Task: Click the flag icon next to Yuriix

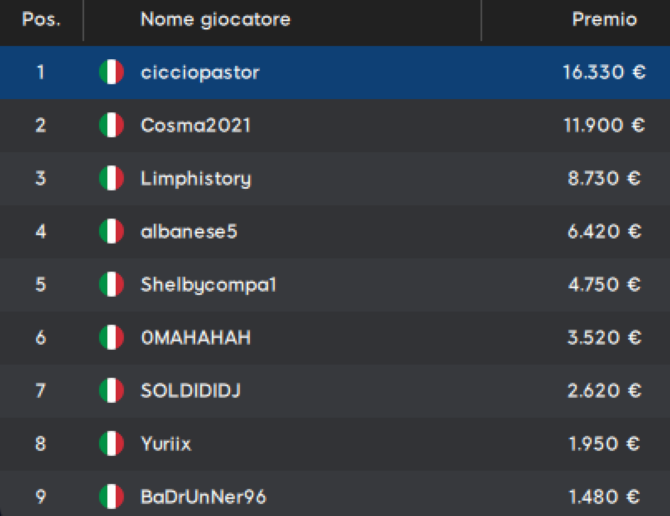Action: (x=112, y=443)
